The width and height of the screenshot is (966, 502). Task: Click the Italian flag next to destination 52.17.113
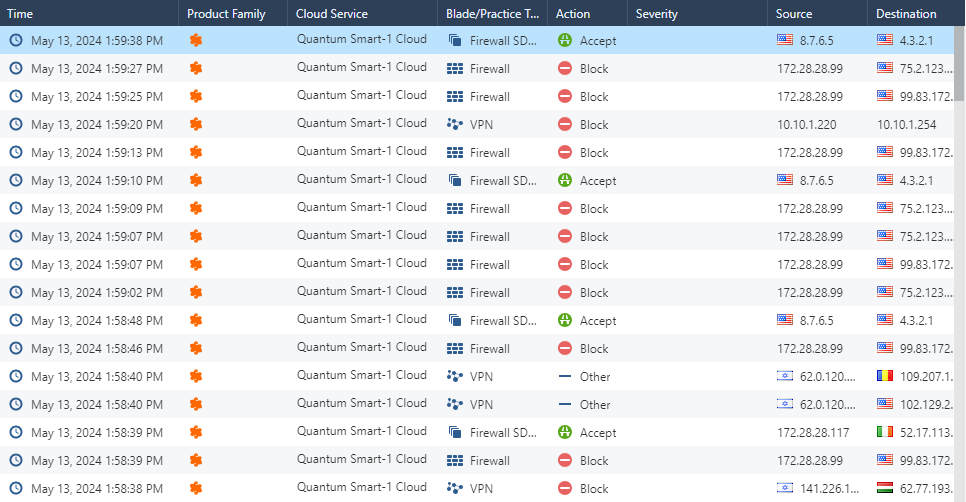[884, 433]
